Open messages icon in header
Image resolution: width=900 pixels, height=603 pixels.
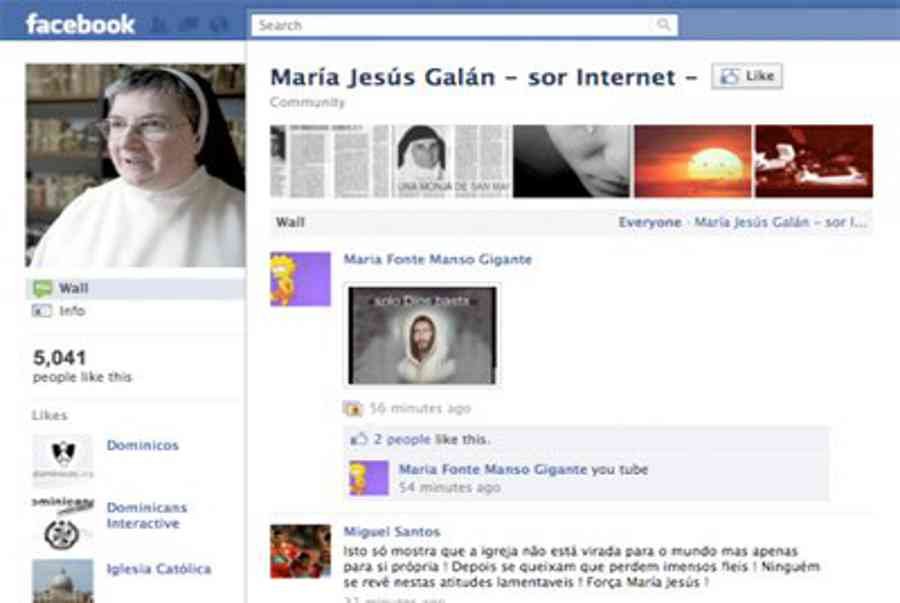pos(189,25)
